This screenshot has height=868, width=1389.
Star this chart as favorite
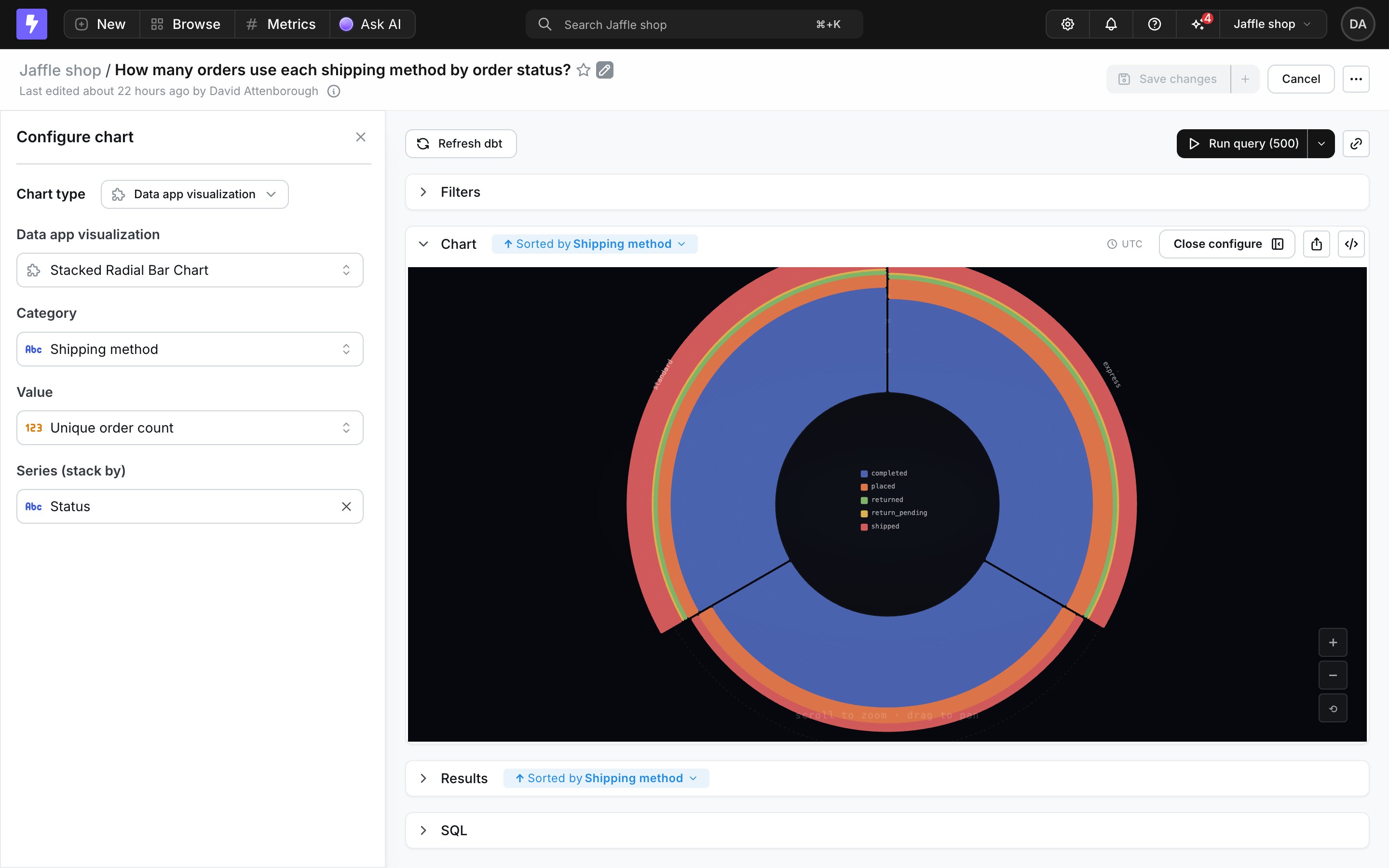pyautogui.click(x=583, y=70)
